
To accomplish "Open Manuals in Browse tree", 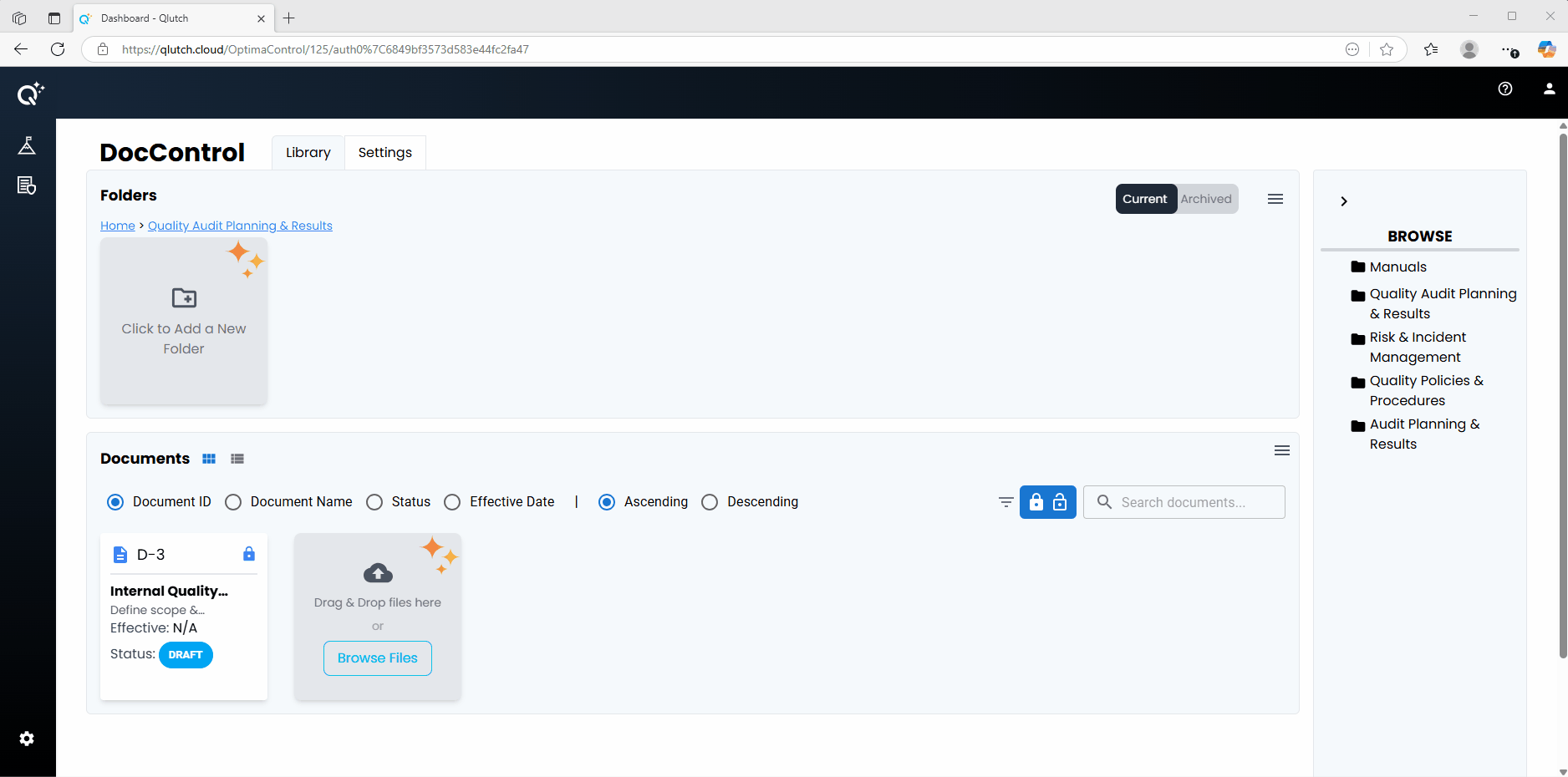I will (x=1397, y=267).
